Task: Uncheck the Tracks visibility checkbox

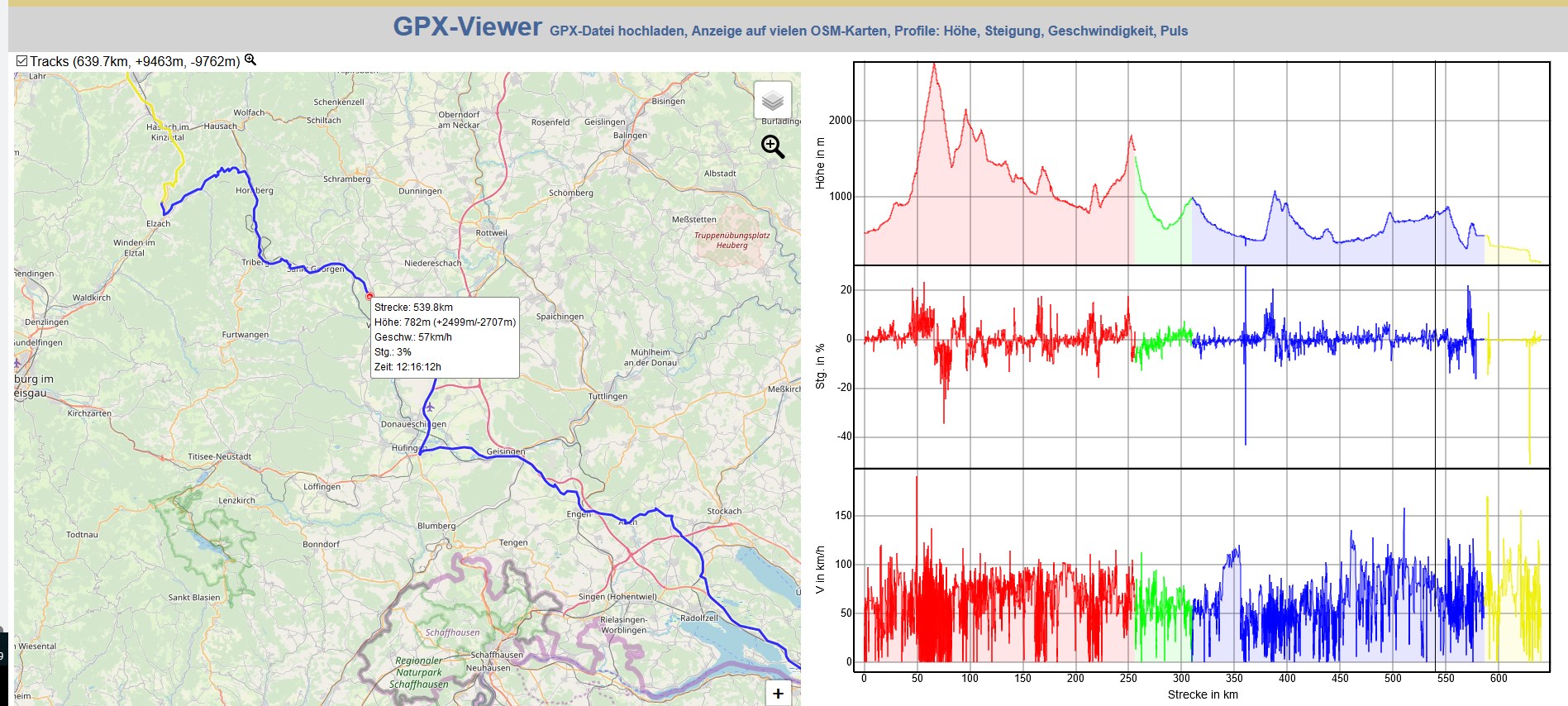Action: (x=22, y=61)
